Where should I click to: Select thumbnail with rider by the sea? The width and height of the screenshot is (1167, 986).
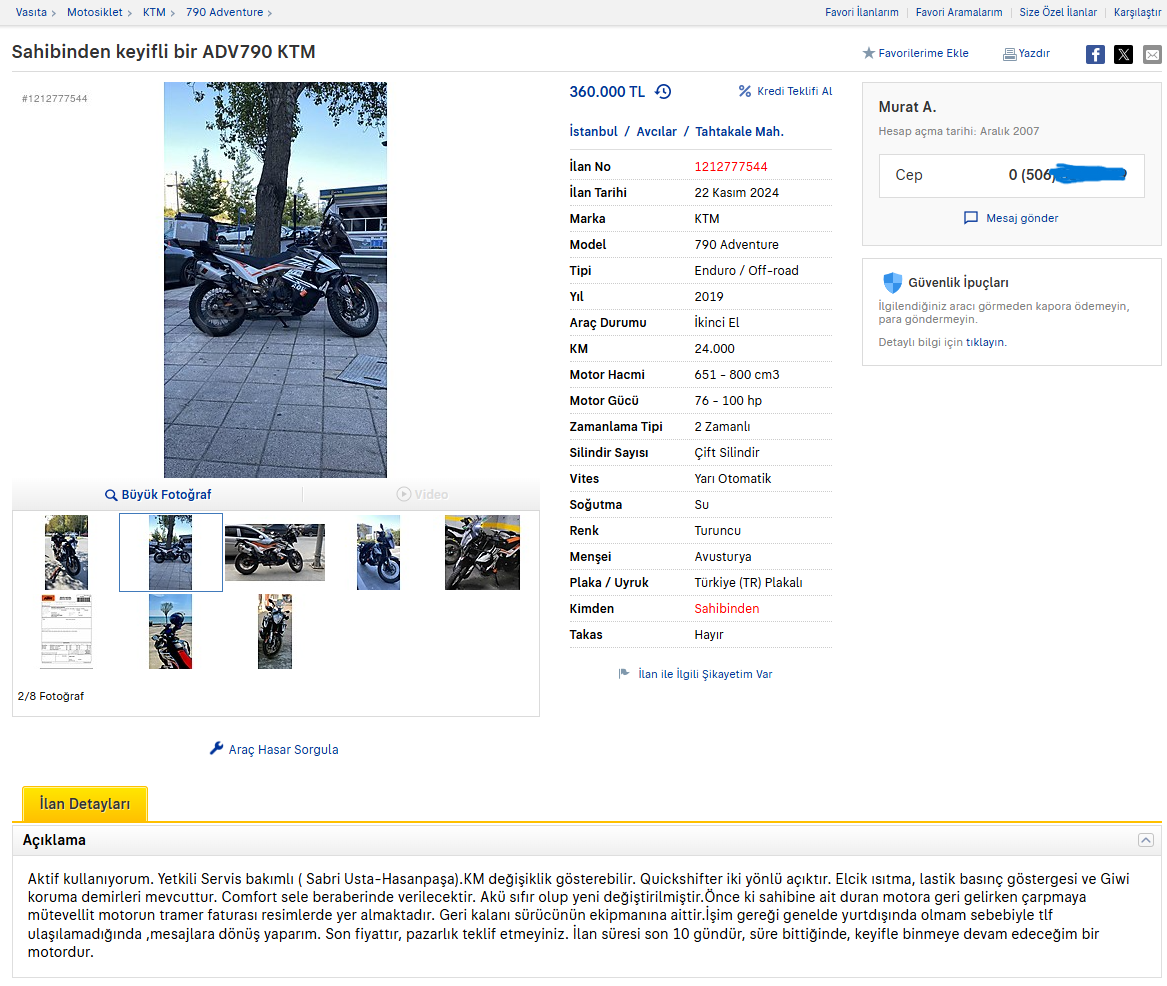point(170,631)
